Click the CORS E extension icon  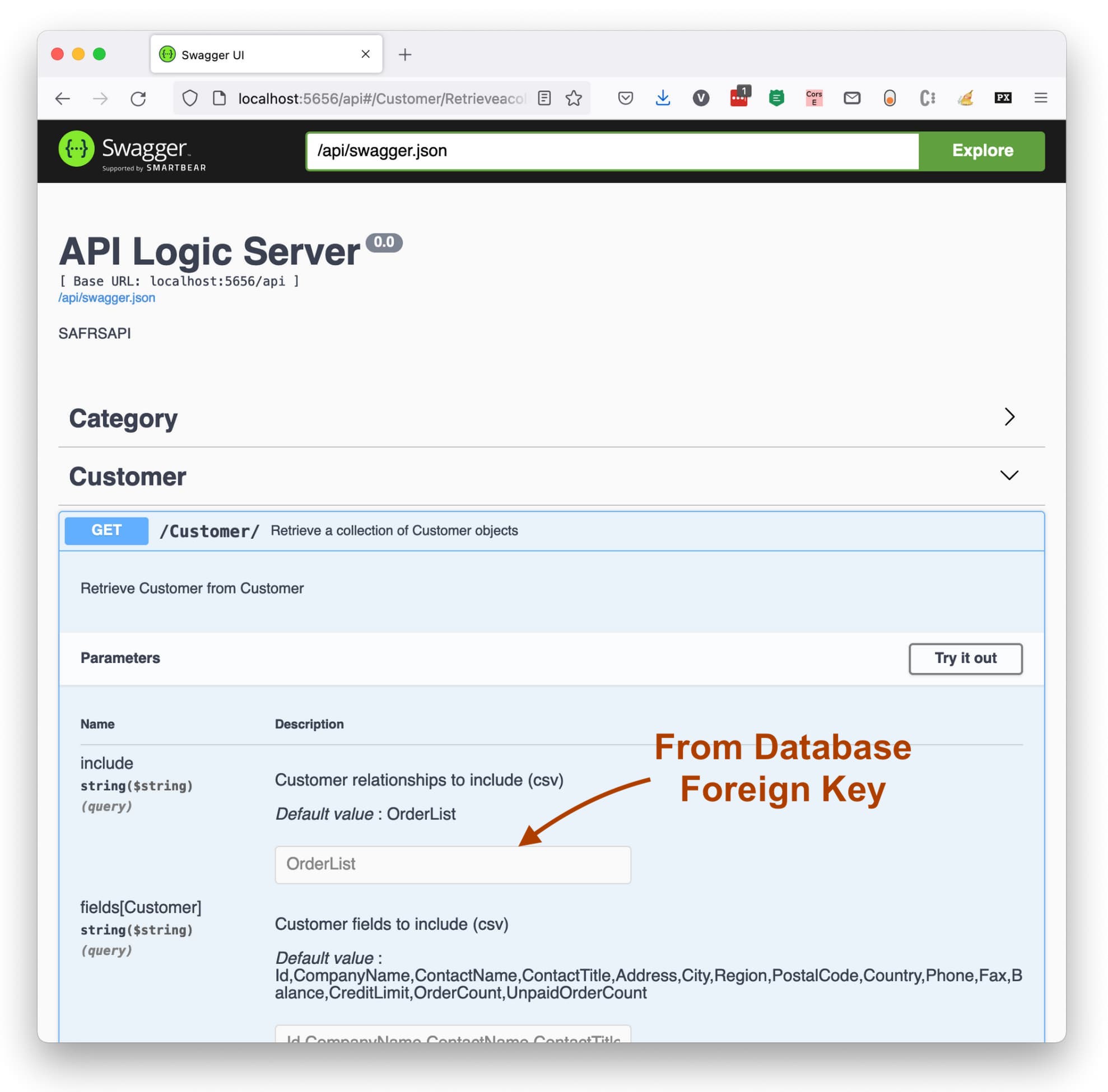[814, 99]
